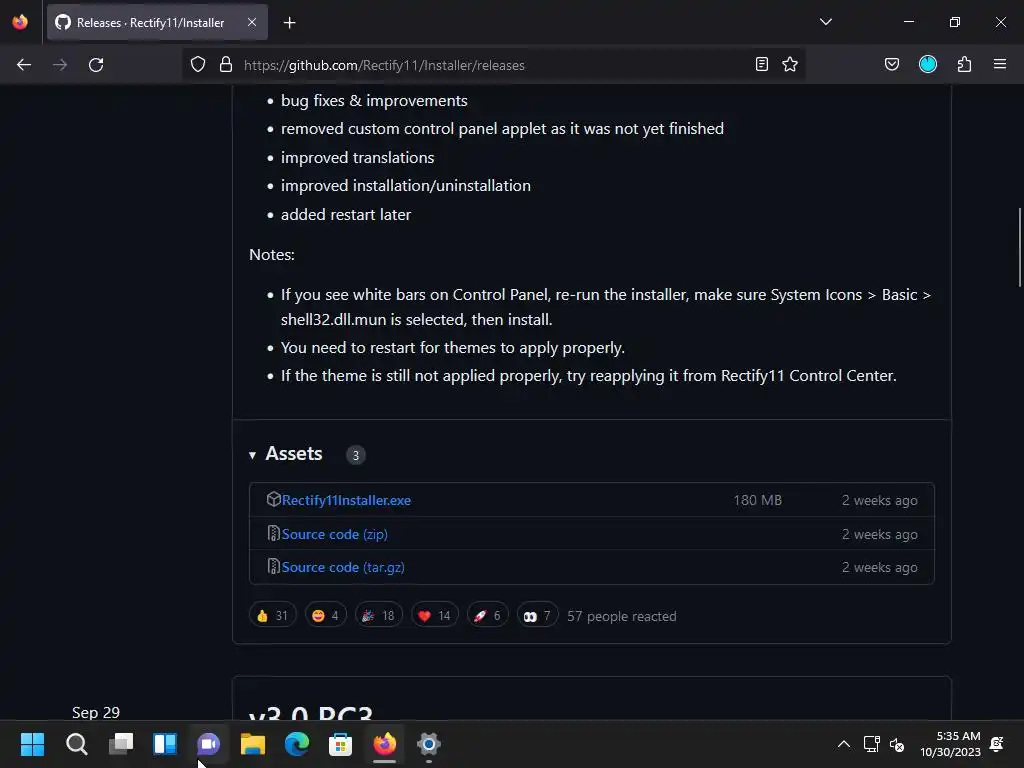Screen dimensions: 1024x768
Task: Open the Pocket save icon
Action: tap(891, 65)
